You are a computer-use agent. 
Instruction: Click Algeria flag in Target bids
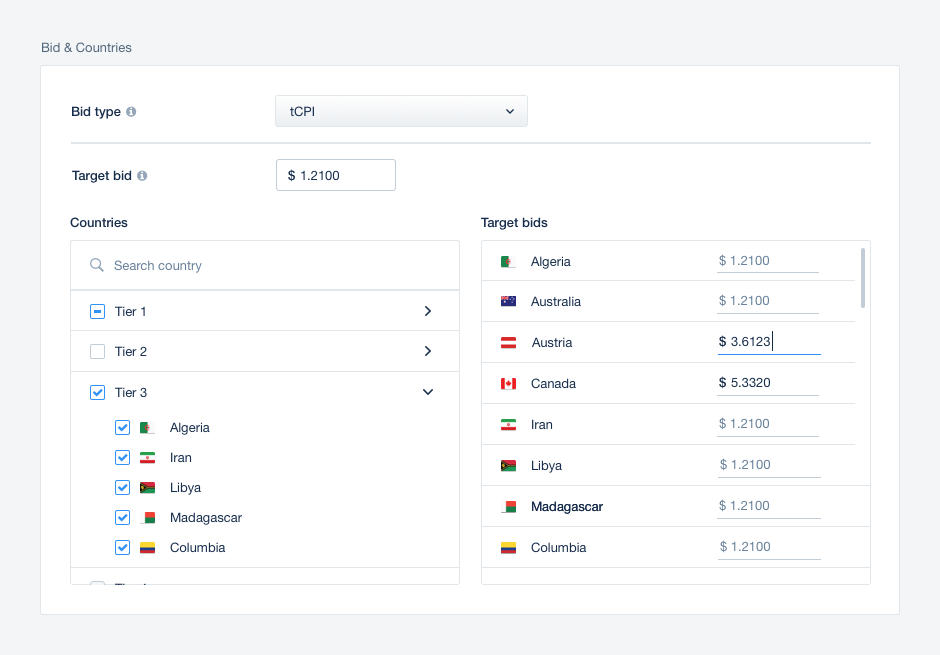click(508, 262)
